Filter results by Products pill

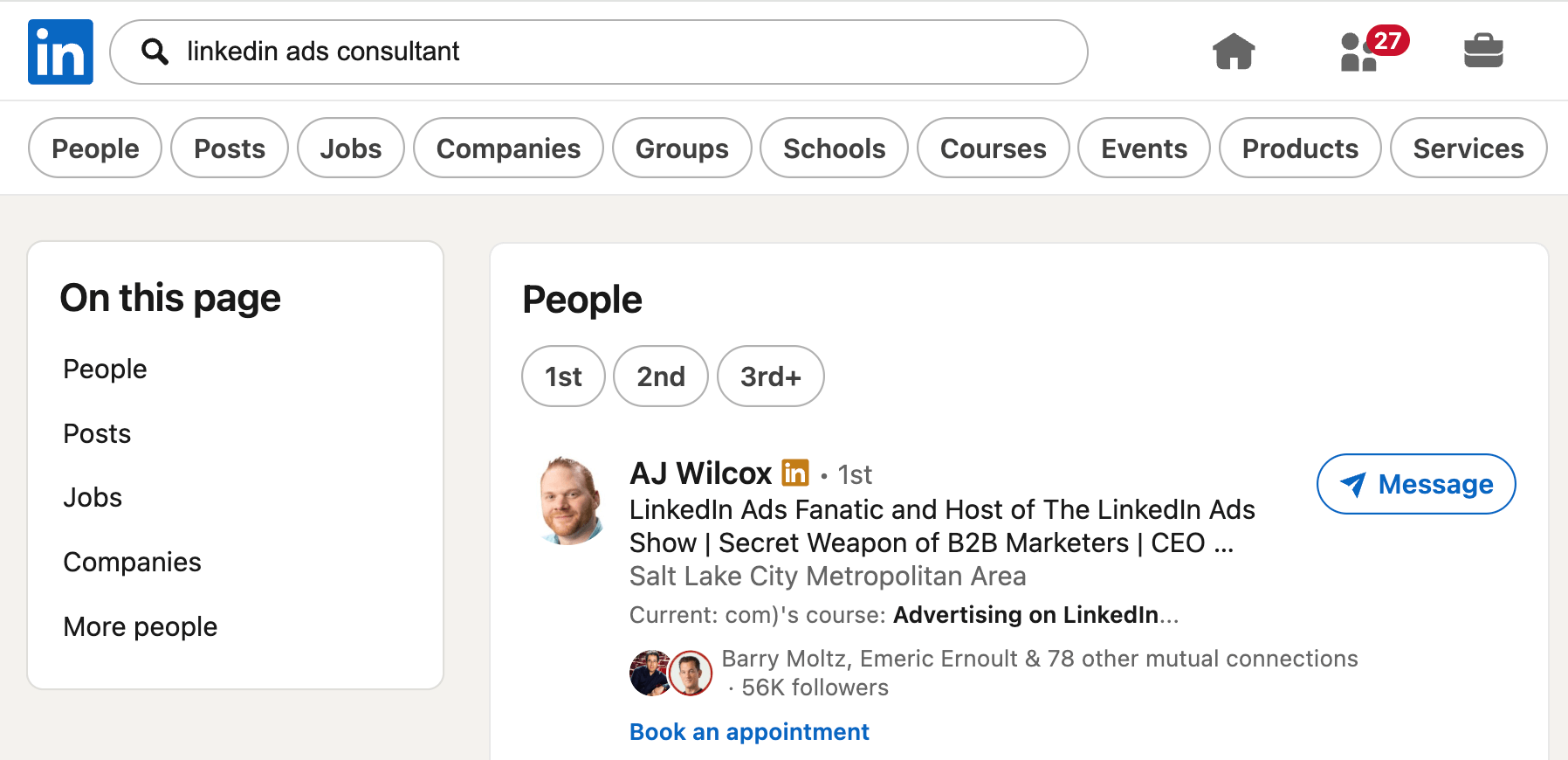click(1300, 148)
